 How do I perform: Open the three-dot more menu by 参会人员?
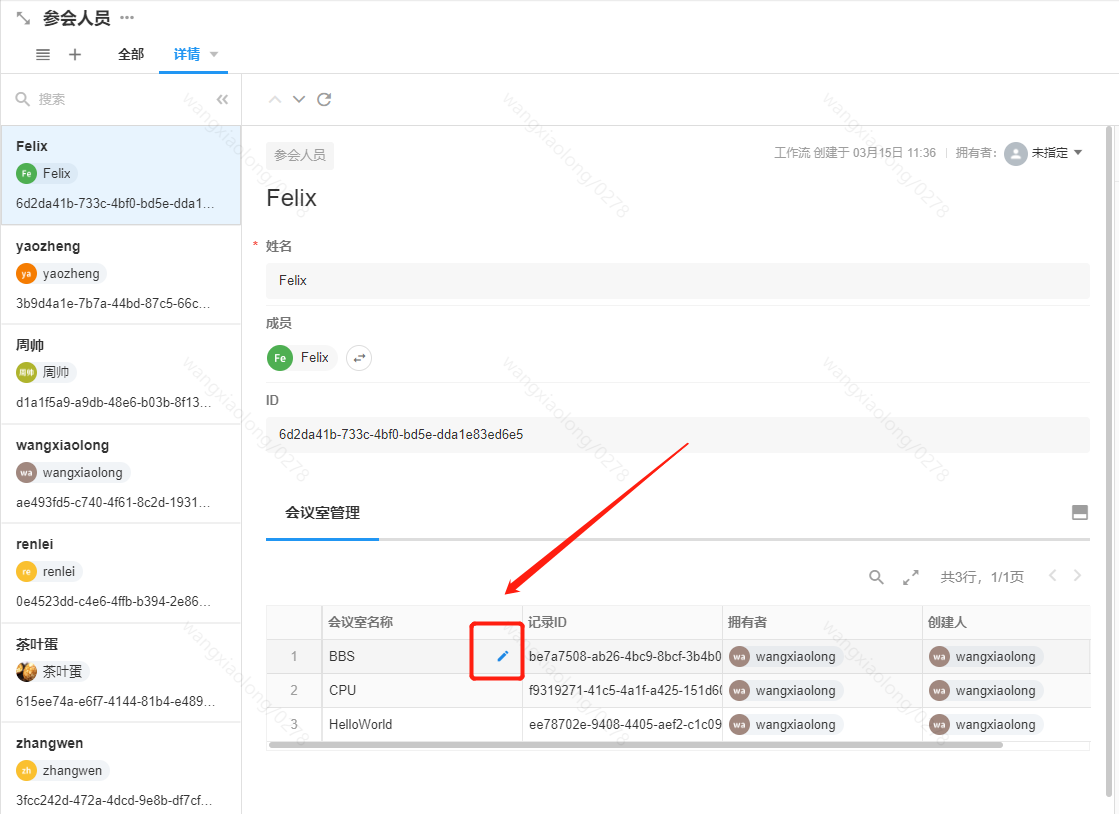(127, 17)
